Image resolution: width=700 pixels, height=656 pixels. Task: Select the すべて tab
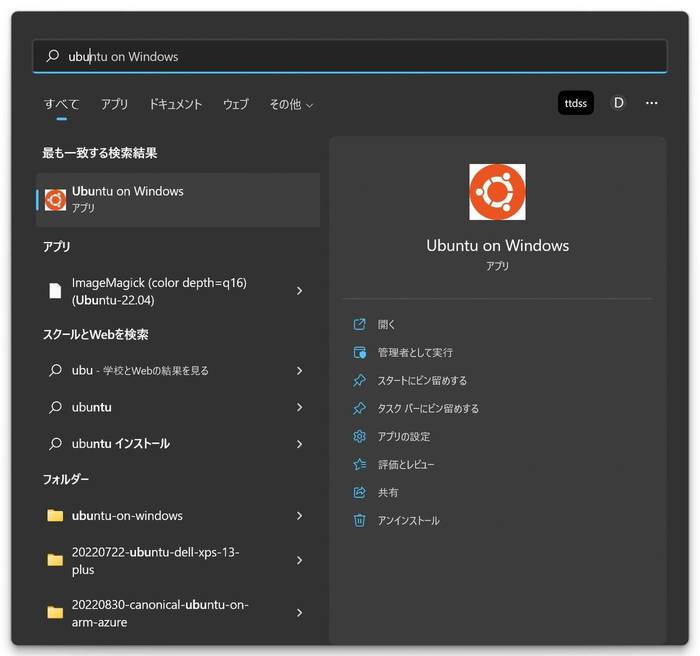coord(62,104)
